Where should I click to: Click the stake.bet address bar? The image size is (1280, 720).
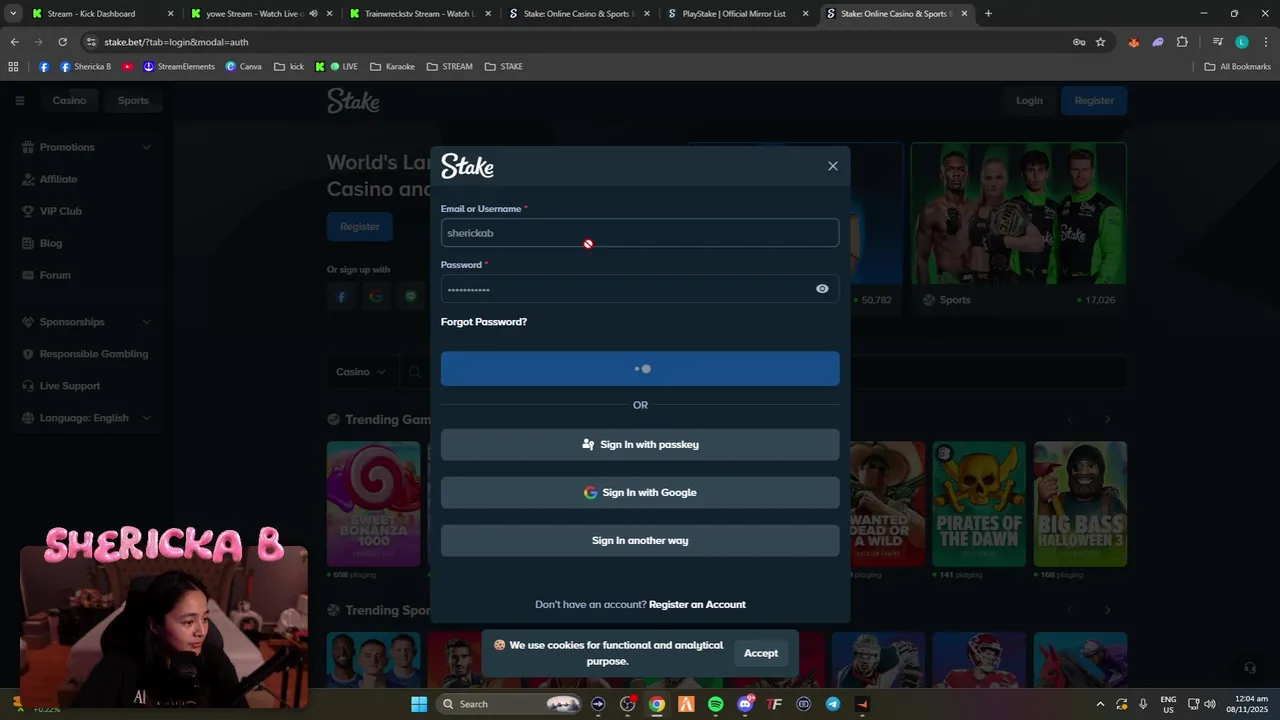click(x=580, y=42)
